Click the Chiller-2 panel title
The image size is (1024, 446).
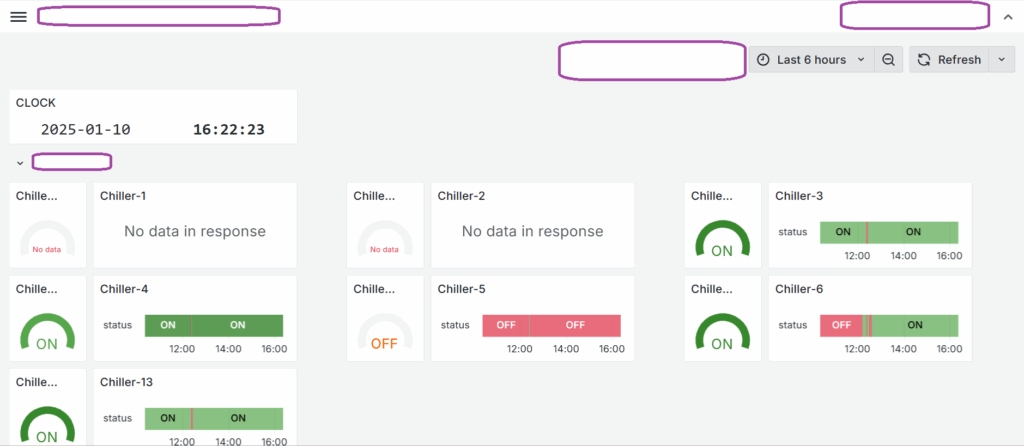click(x=456, y=196)
